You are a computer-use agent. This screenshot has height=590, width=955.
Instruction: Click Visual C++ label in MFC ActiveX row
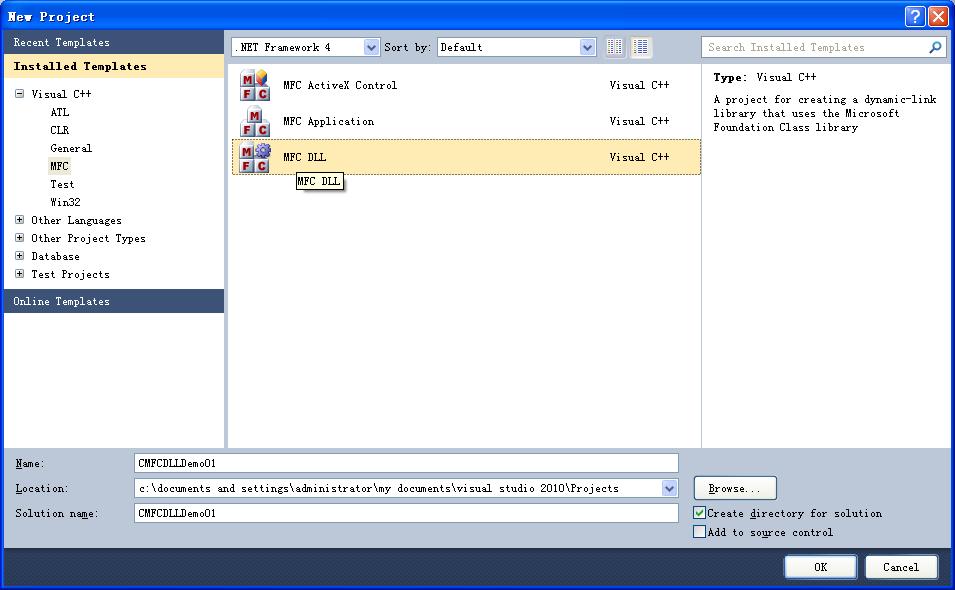pyautogui.click(x=639, y=85)
